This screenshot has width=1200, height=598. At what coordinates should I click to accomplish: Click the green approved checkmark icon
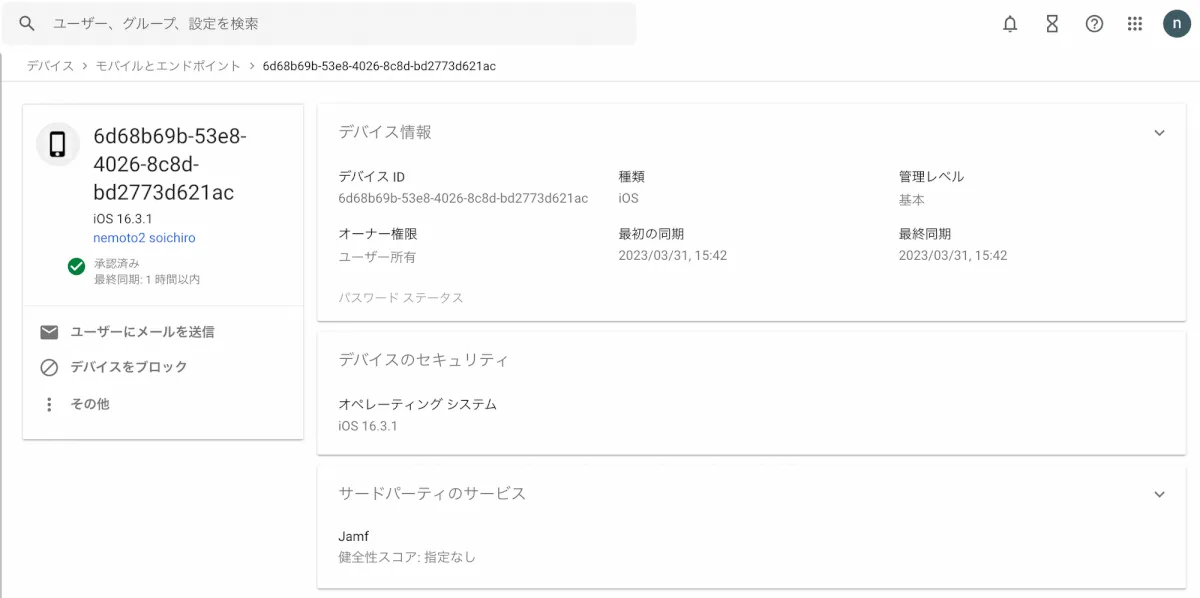click(x=76, y=266)
